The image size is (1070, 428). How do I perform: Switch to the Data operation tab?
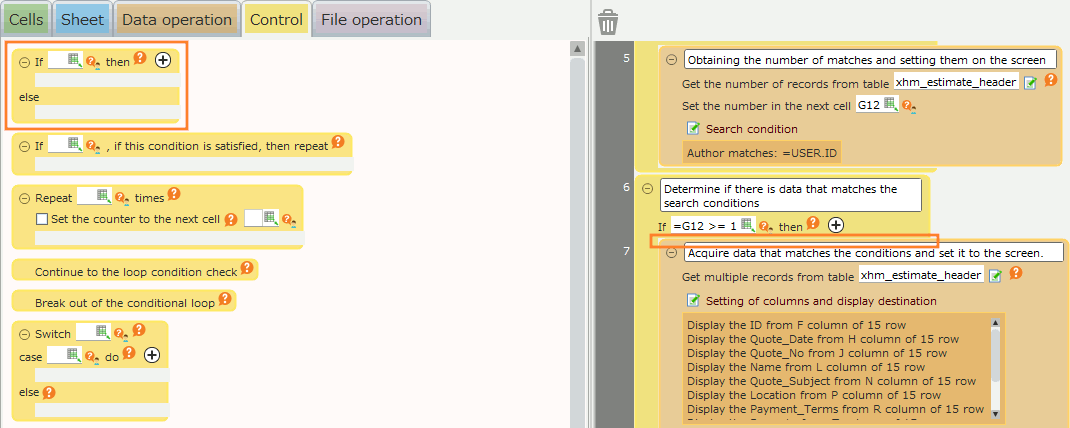176,20
